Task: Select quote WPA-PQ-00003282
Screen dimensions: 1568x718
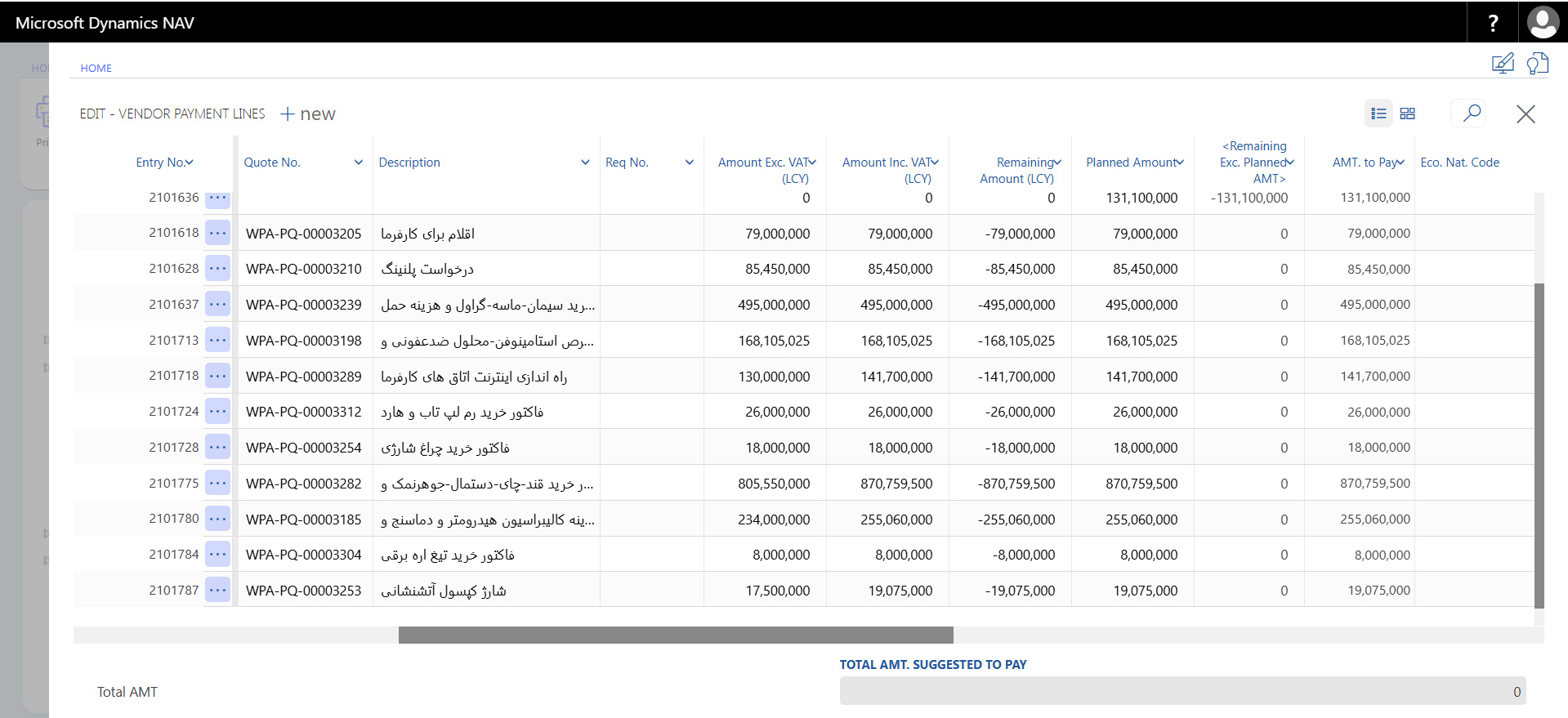Action: 303,484
